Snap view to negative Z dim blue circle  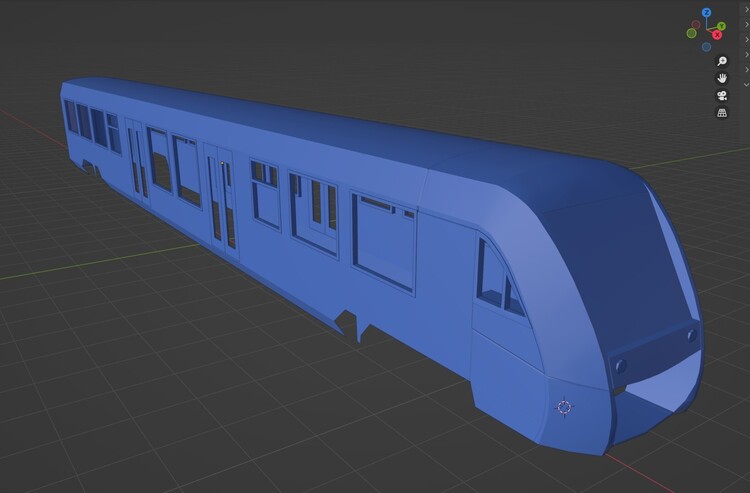[706, 47]
